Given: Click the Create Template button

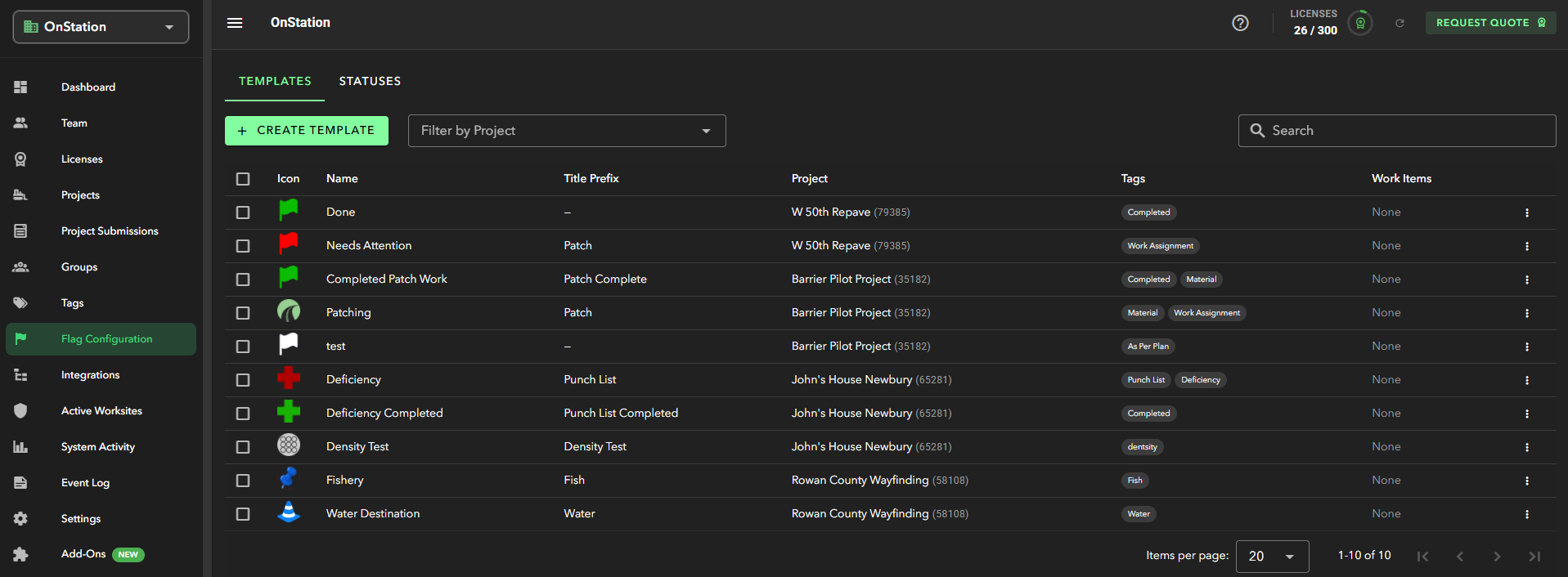Looking at the screenshot, I should coord(307,131).
